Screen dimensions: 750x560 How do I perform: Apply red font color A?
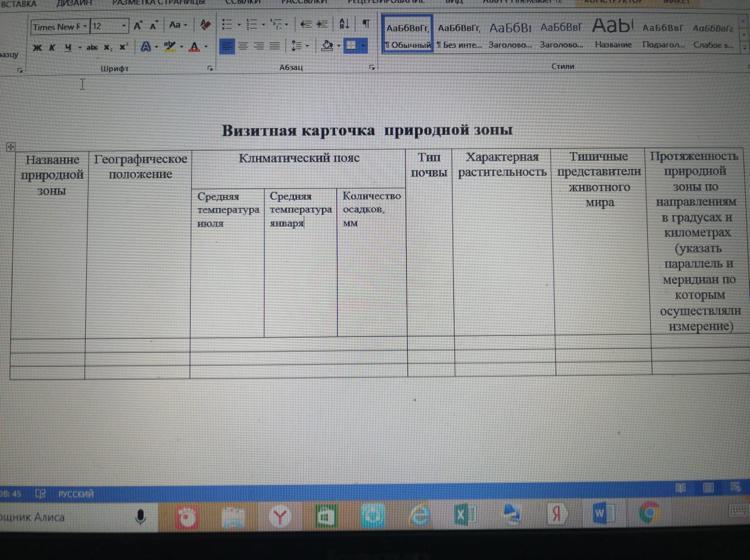[194, 47]
